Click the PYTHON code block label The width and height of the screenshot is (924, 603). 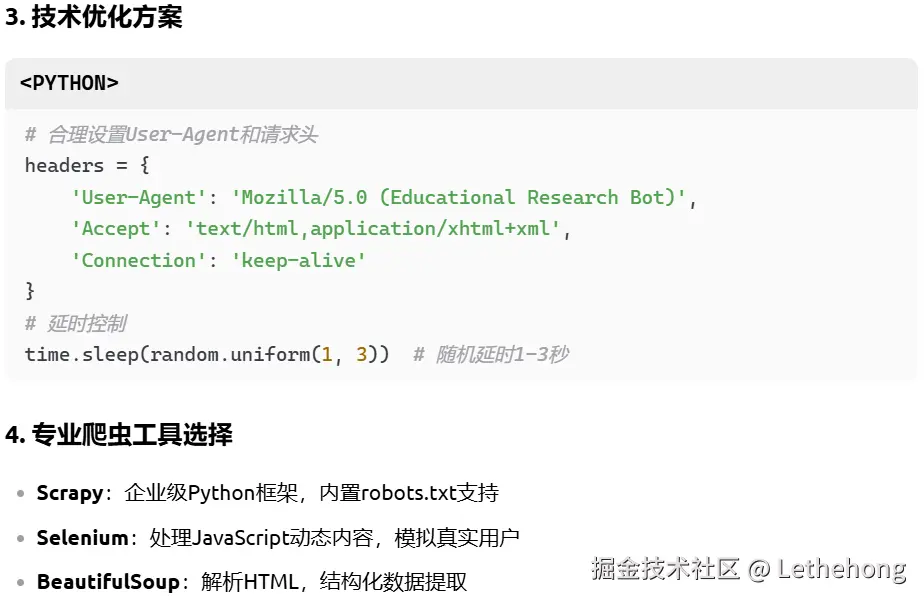(x=69, y=83)
